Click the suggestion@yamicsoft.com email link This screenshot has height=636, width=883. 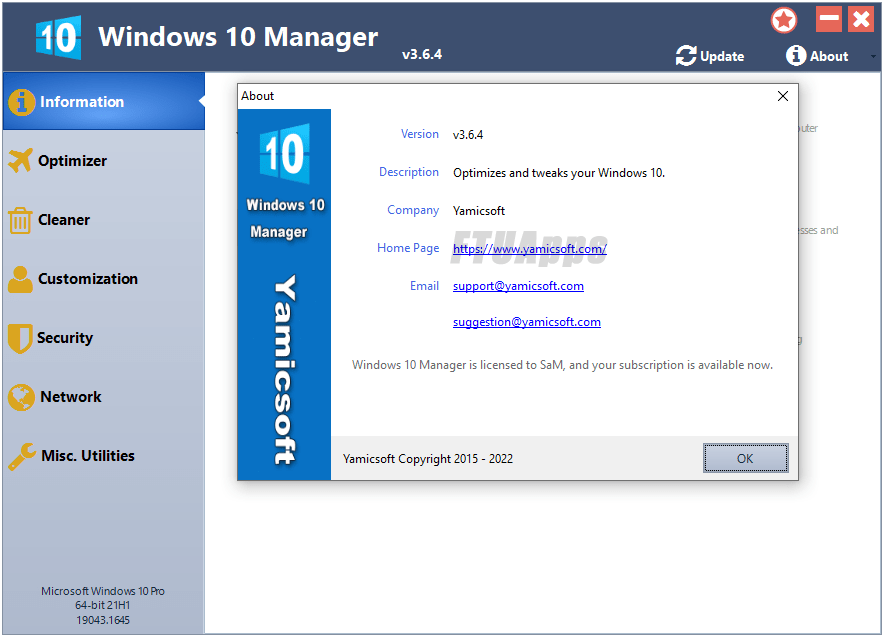(527, 322)
